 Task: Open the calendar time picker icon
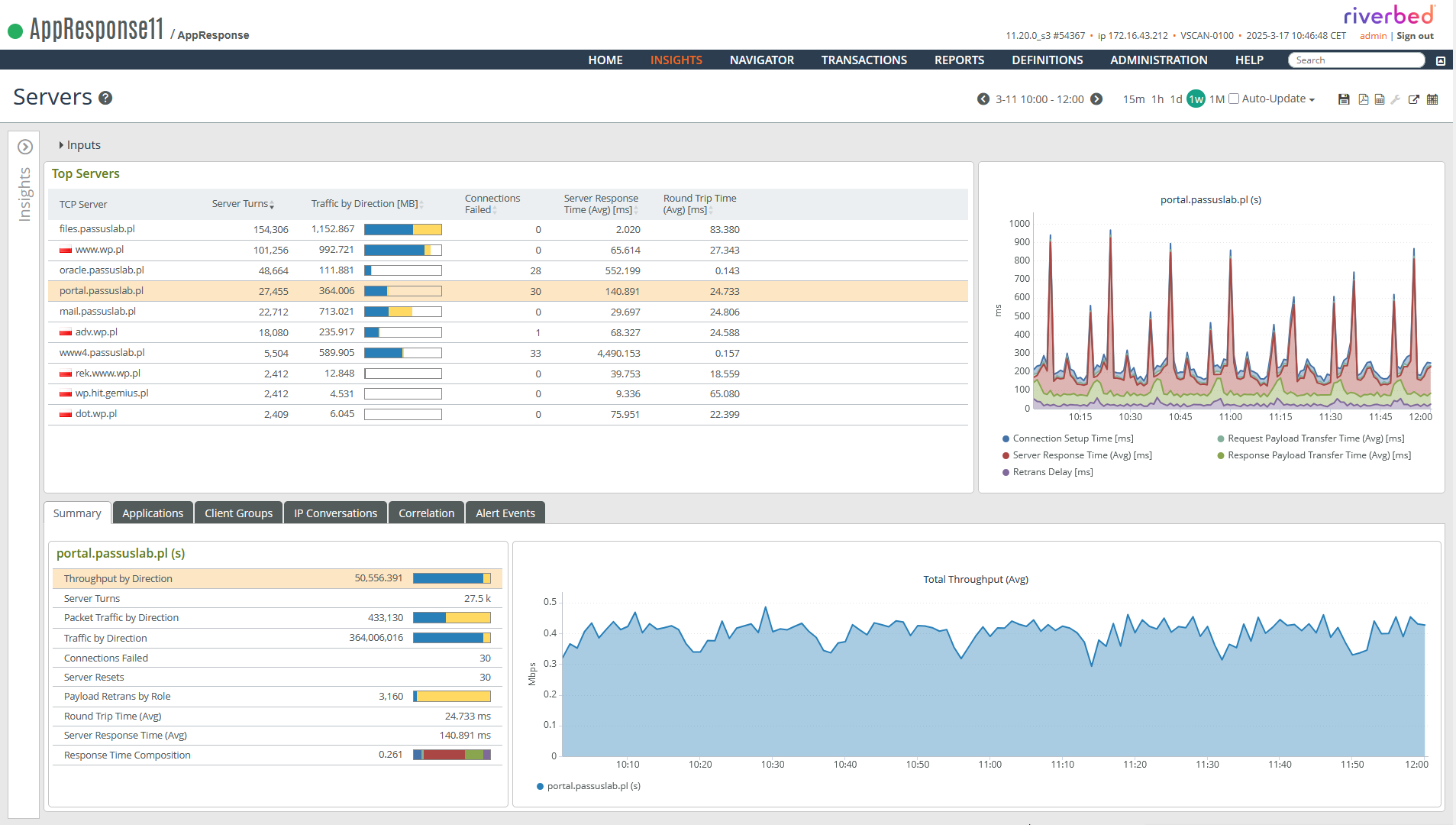1432,99
